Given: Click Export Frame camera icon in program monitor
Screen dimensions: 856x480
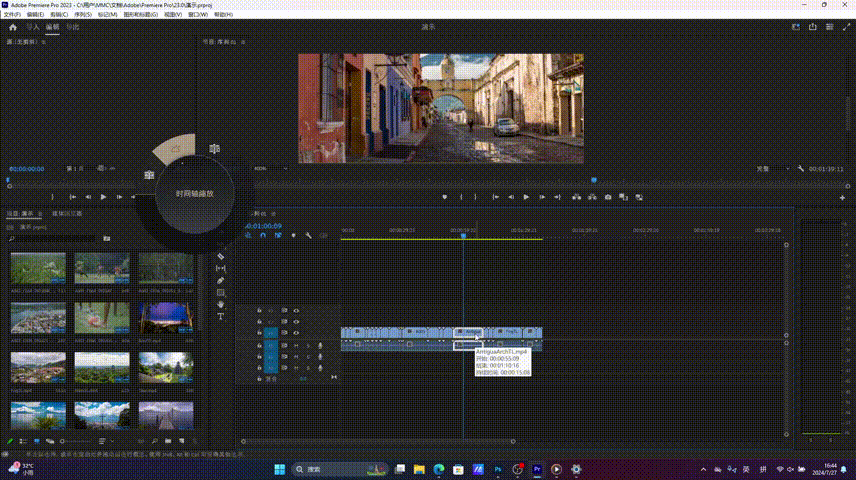Looking at the screenshot, I should [x=608, y=197].
